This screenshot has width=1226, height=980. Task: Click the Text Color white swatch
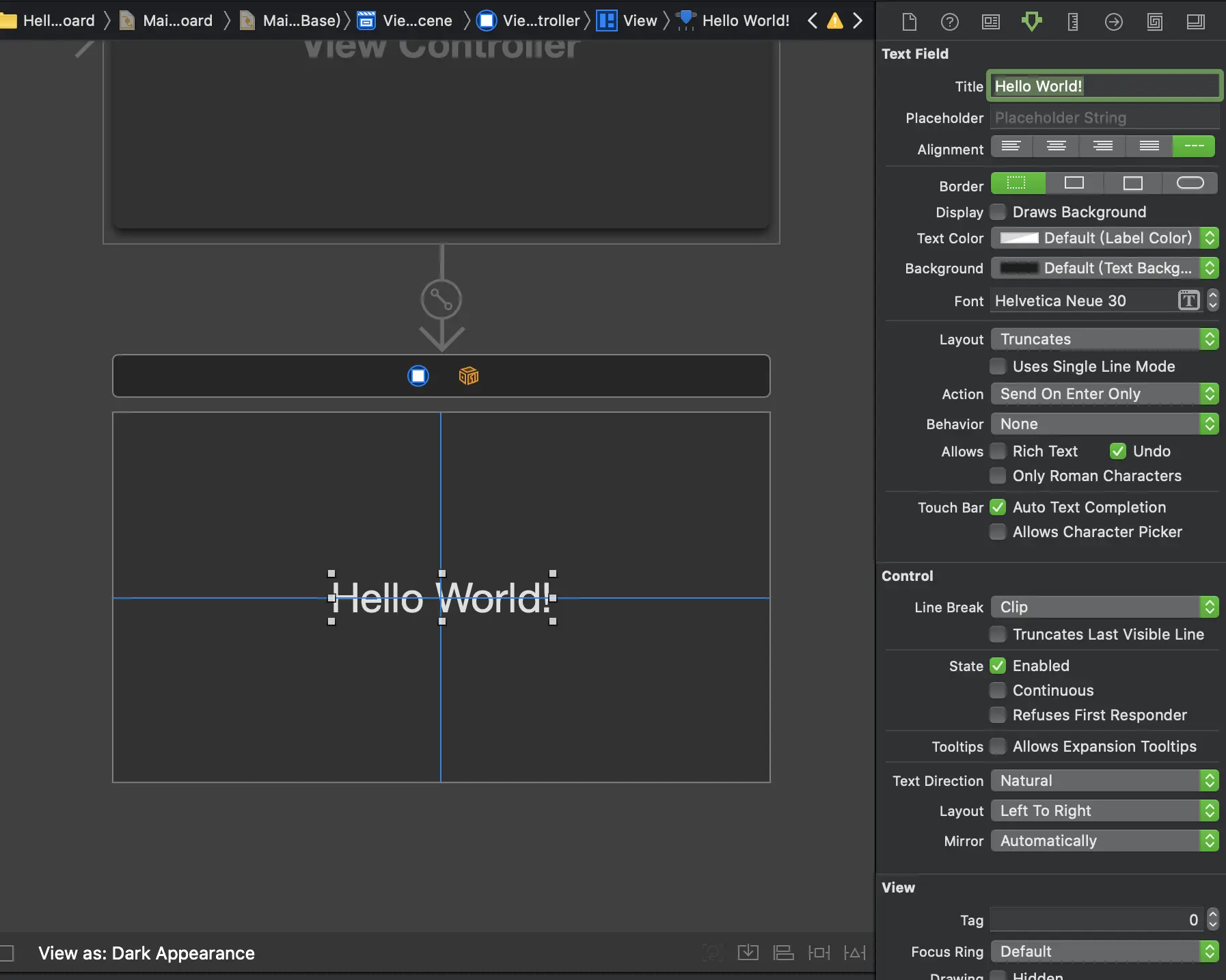click(x=1019, y=238)
